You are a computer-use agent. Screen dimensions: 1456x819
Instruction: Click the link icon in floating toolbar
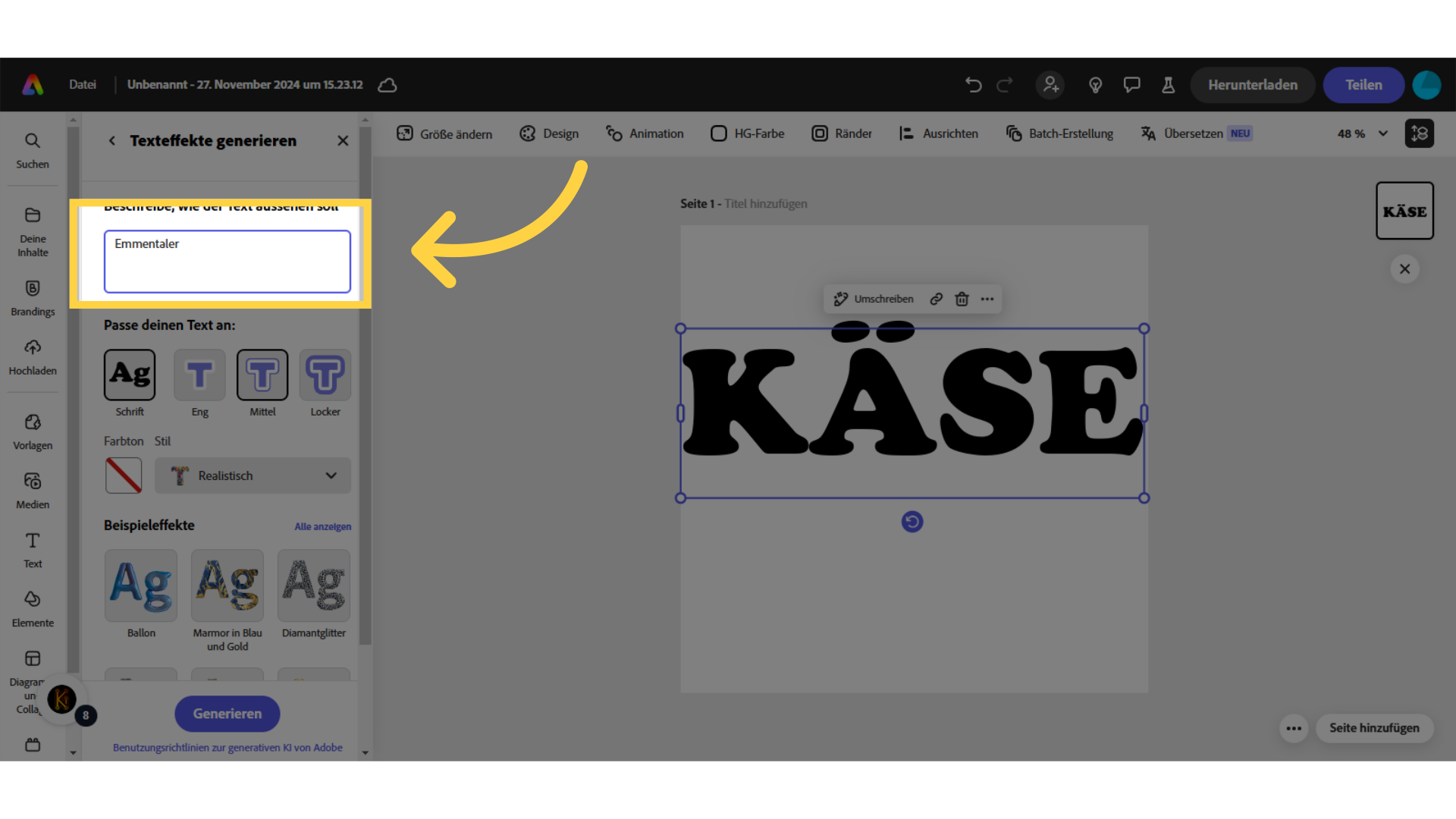tap(937, 299)
